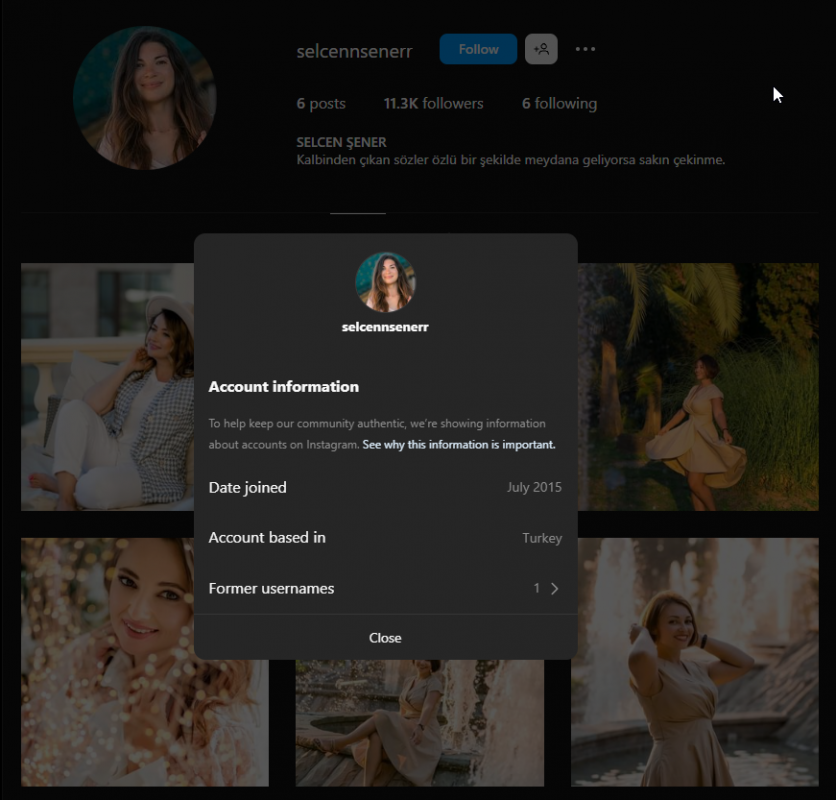836x800 pixels.
Task: Open the large profile picture
Action: pyautogui.click(x=144, y=98)
